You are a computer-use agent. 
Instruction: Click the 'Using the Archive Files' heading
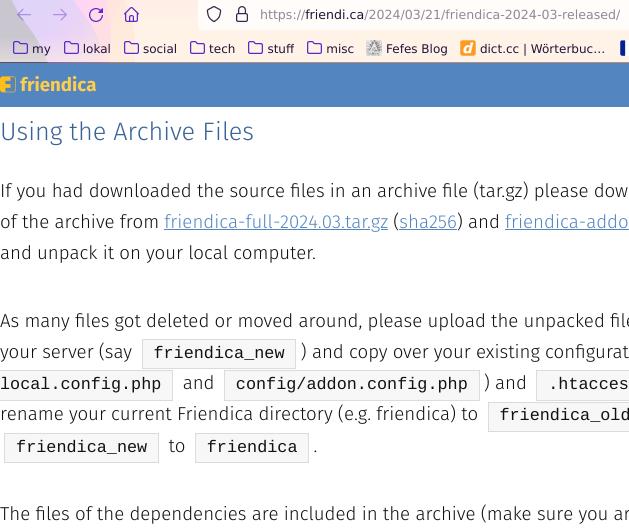[127, 132]
